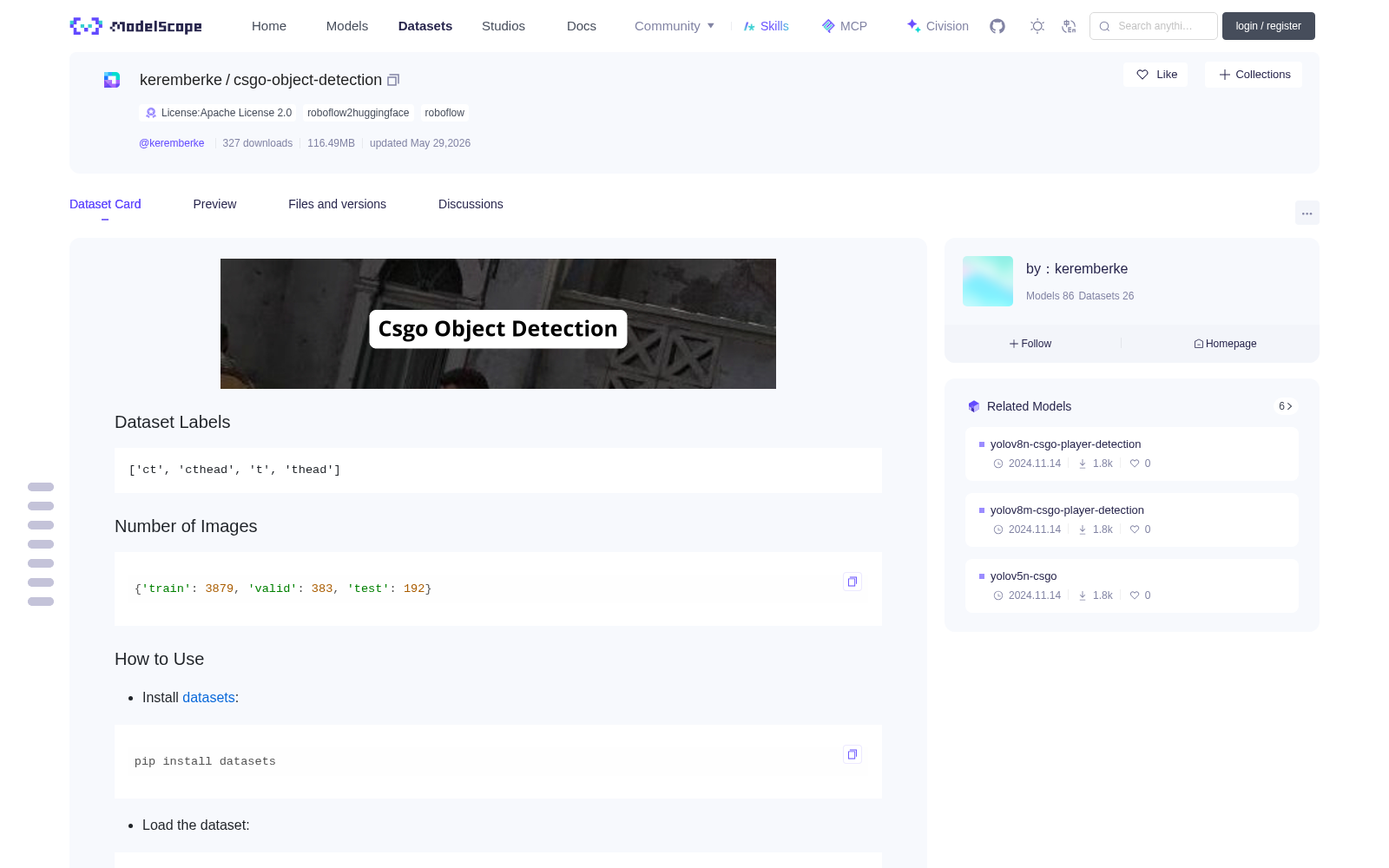Jump to first section via side outline bar
The height and width of the screenshot is (868, 1389).
click(41, 487)
